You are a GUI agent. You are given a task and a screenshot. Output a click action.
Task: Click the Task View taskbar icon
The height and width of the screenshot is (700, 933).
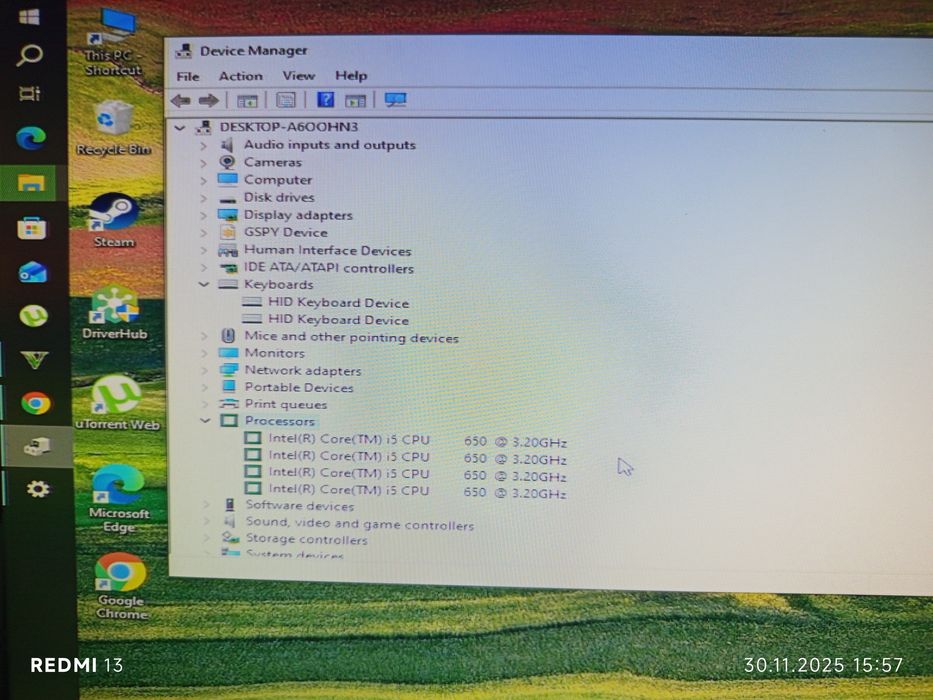point(29,93)
